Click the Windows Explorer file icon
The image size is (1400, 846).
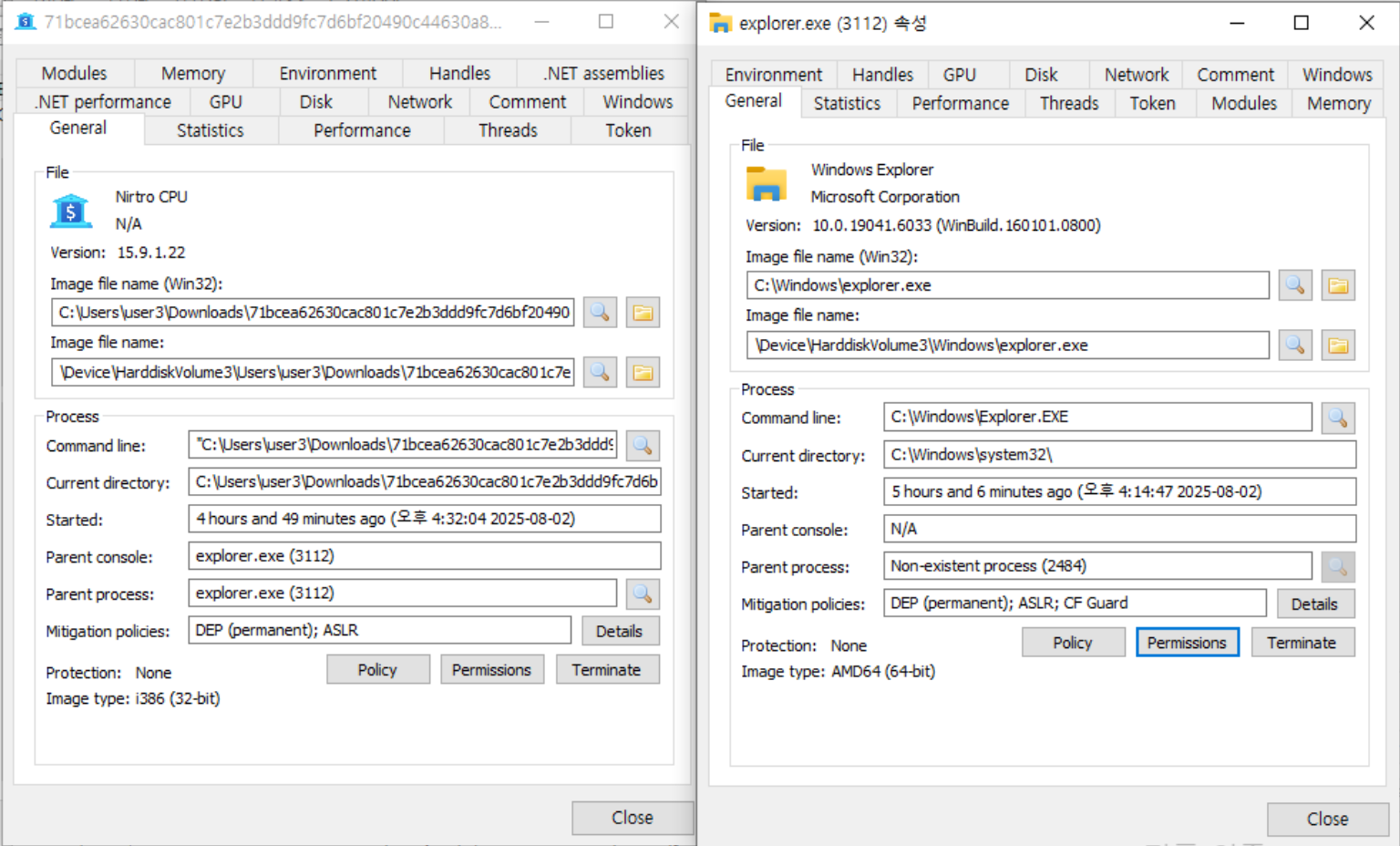tap(766, 183)
